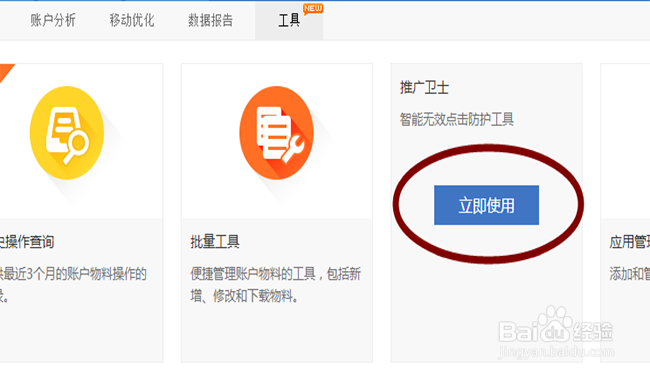Click the yellow operation query icon
Viewport: 650px width, 375px height.
(x=67, y=133)
